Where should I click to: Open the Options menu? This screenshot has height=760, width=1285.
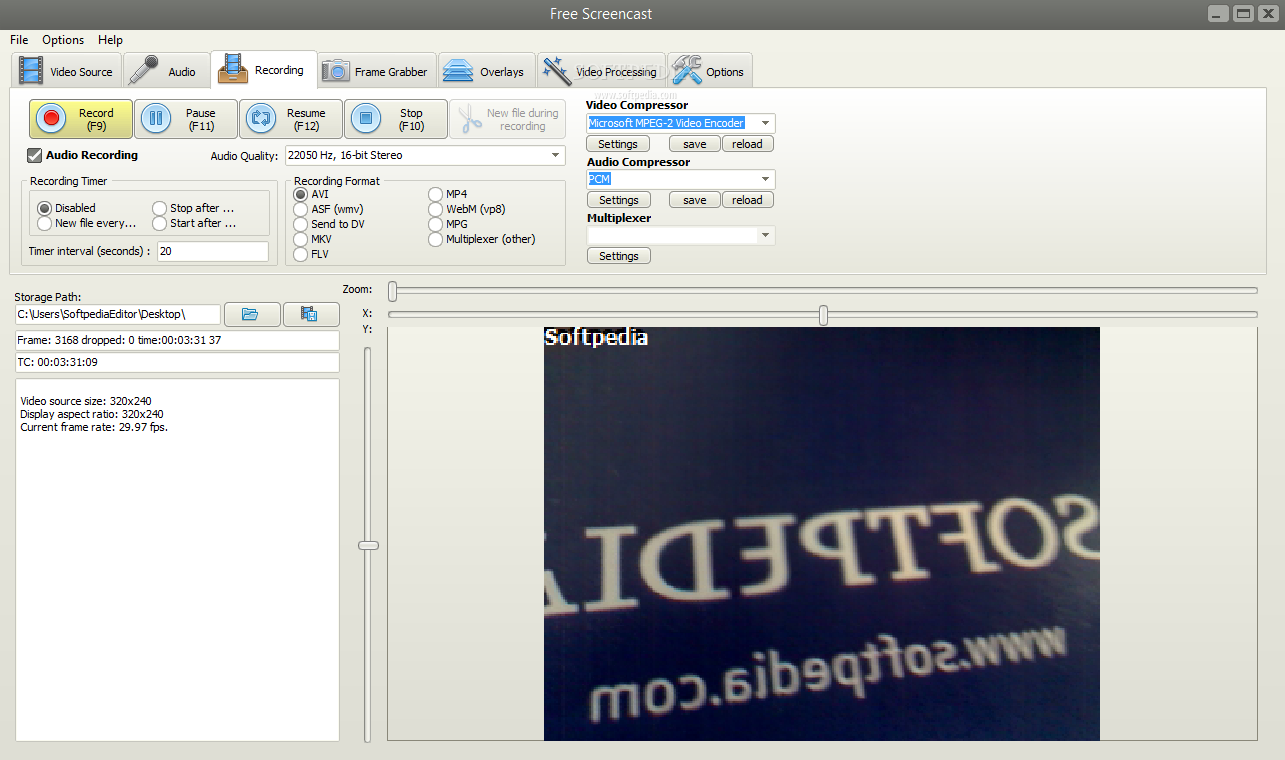pyautogui.click(x=63, y=40)
